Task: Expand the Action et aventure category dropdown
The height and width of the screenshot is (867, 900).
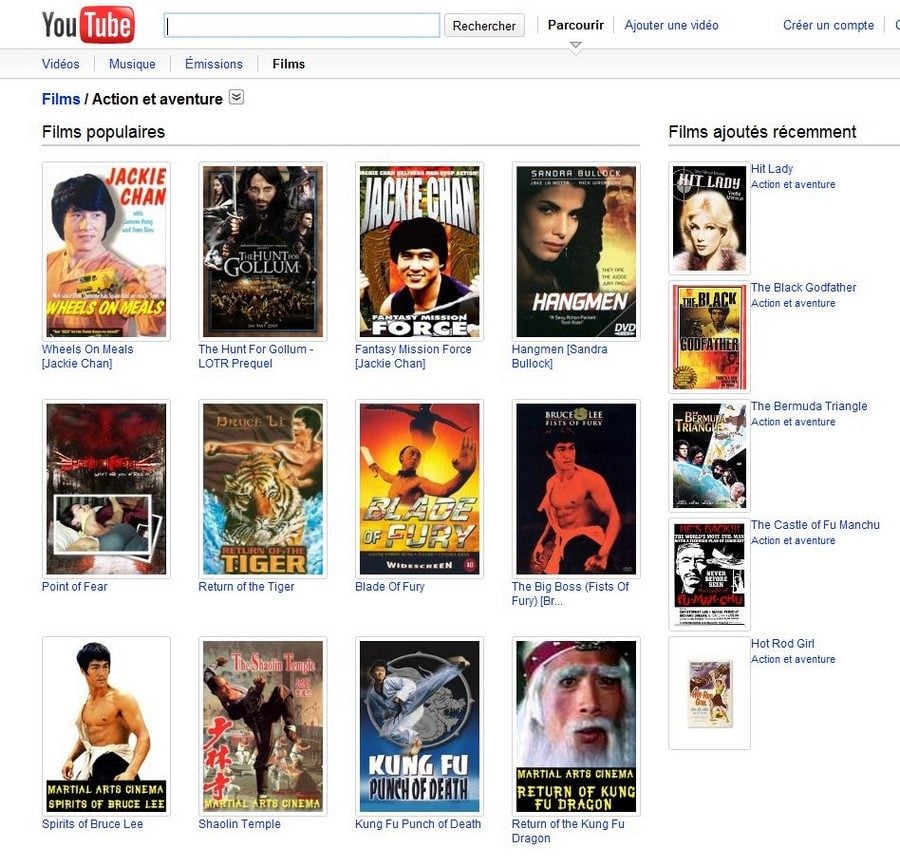Action: pyautogui.click(x=236, y=97)
